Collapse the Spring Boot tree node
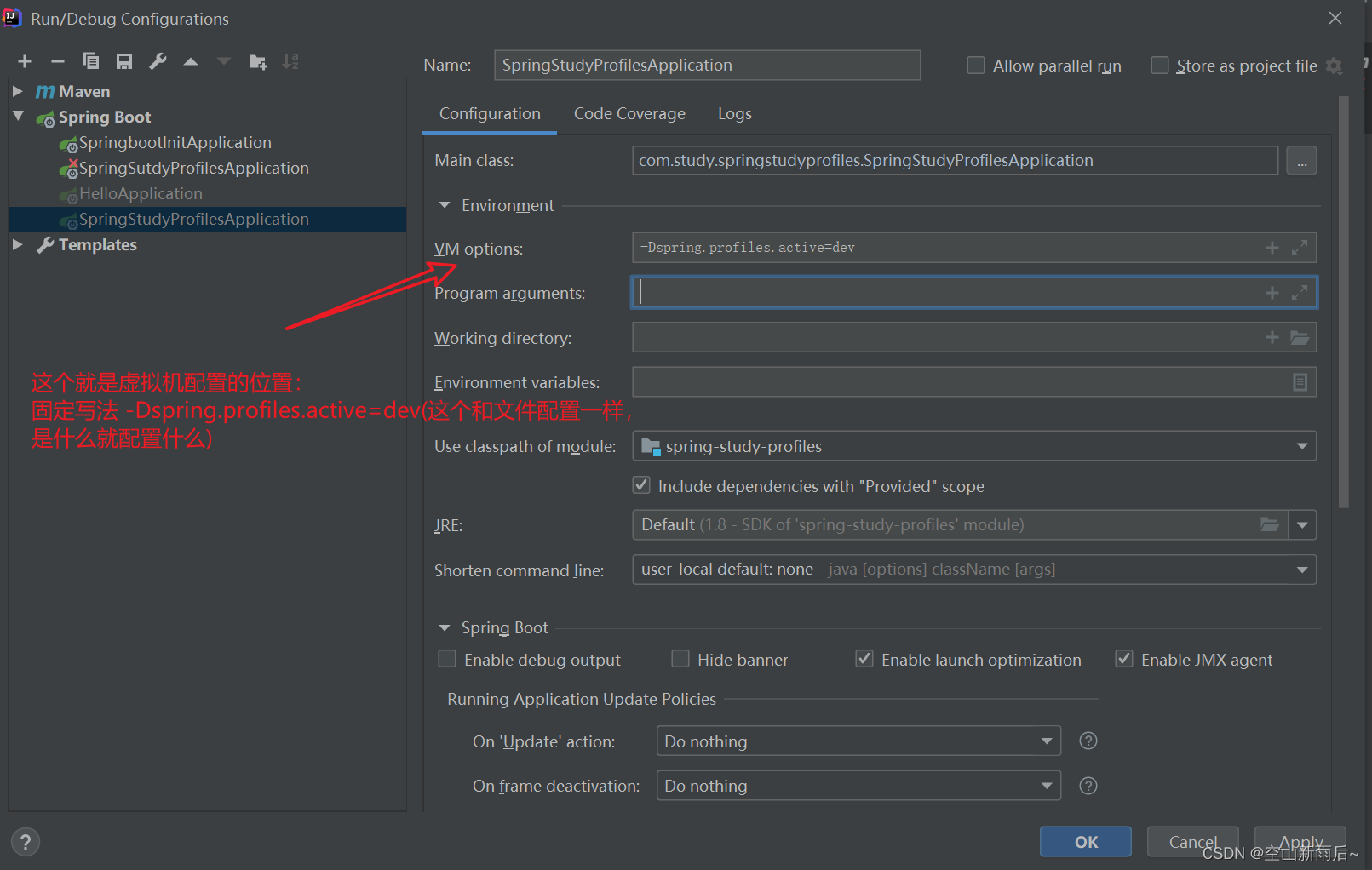This screenshot has height=870, width=1372. [18, 116]
